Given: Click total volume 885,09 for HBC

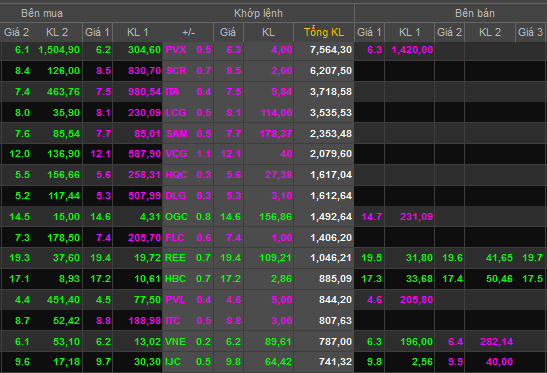Looking at the screenshot, I should point(335,279).
